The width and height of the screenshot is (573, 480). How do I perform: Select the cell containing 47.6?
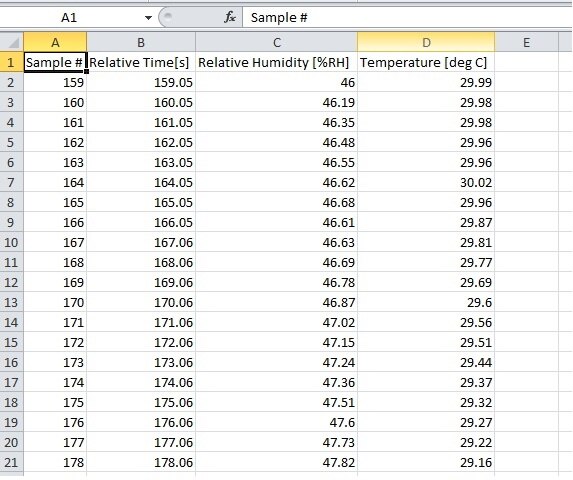277,422
